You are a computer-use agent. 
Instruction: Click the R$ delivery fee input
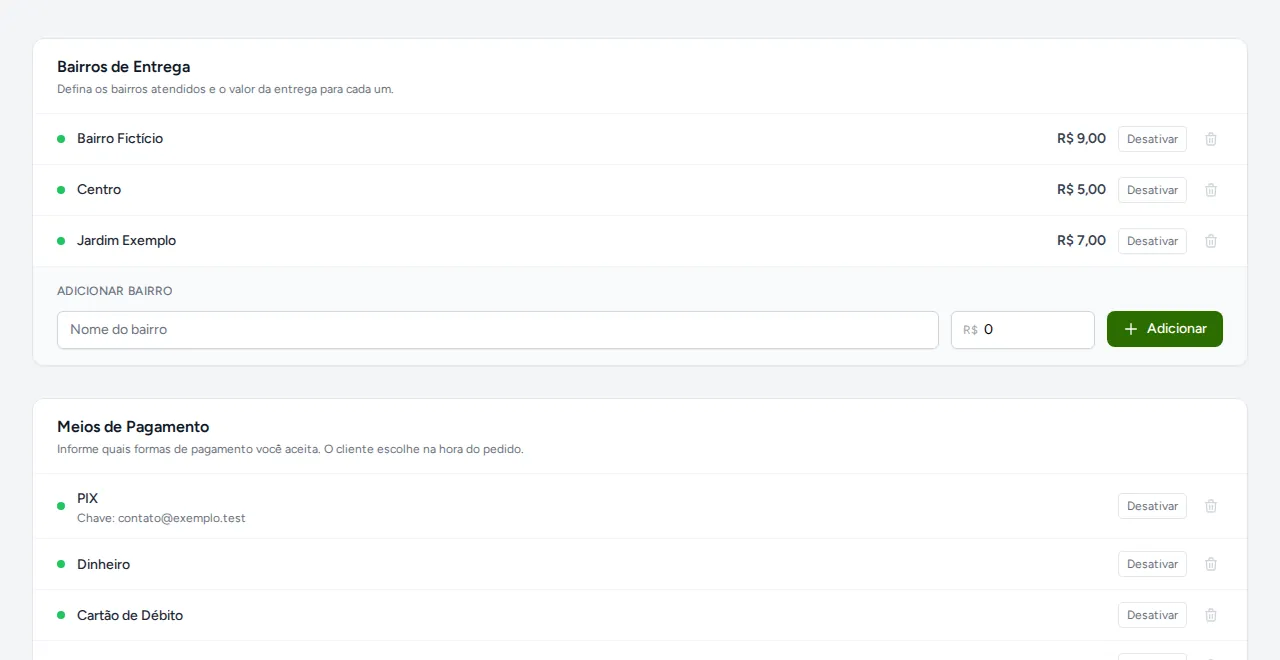pyautogui.click(x=1023, y=330)
